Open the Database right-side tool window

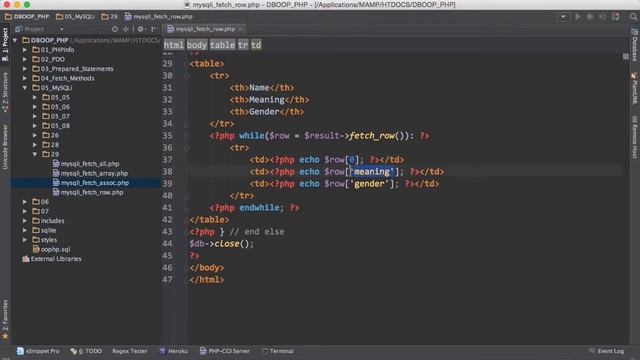(x=635, y=45)
